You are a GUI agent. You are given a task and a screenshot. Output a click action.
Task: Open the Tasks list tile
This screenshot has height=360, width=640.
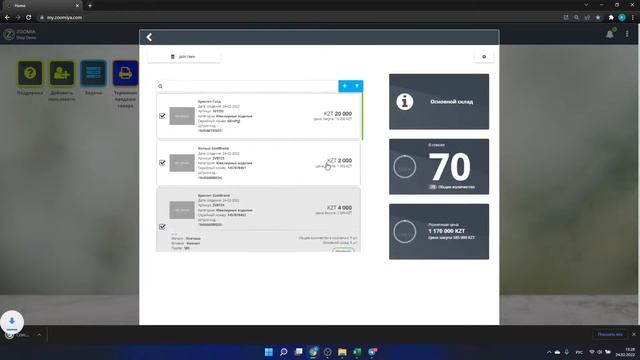pyautogui.click(x=93, y=73)
